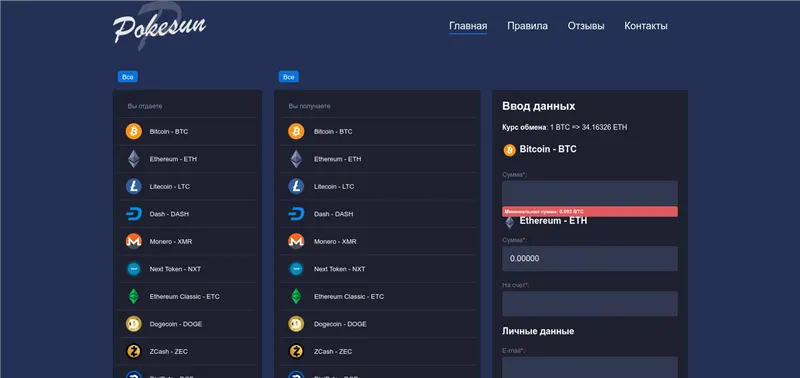
Task: Go to the Правила page
Action: pyautogui.click(x=528, y=26)
